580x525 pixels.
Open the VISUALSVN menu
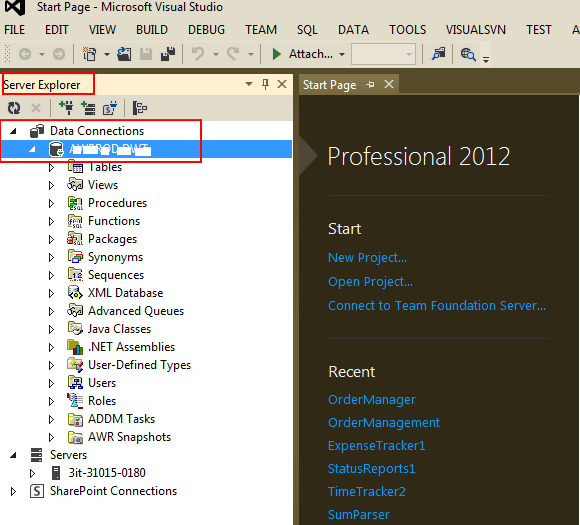(x=476, y=30)
